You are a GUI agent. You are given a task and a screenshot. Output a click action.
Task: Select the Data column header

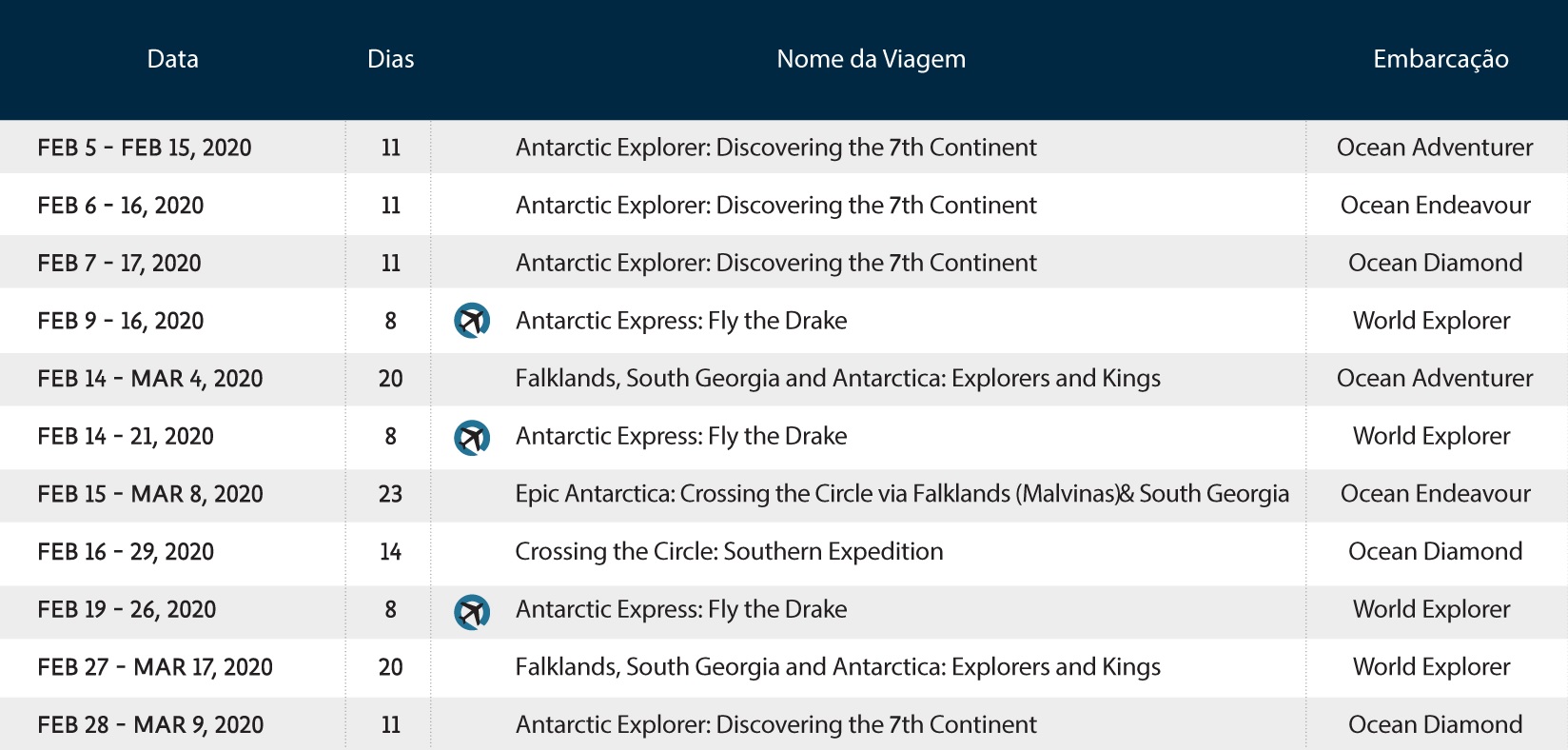pyautogui.click(x=173, y=59)
